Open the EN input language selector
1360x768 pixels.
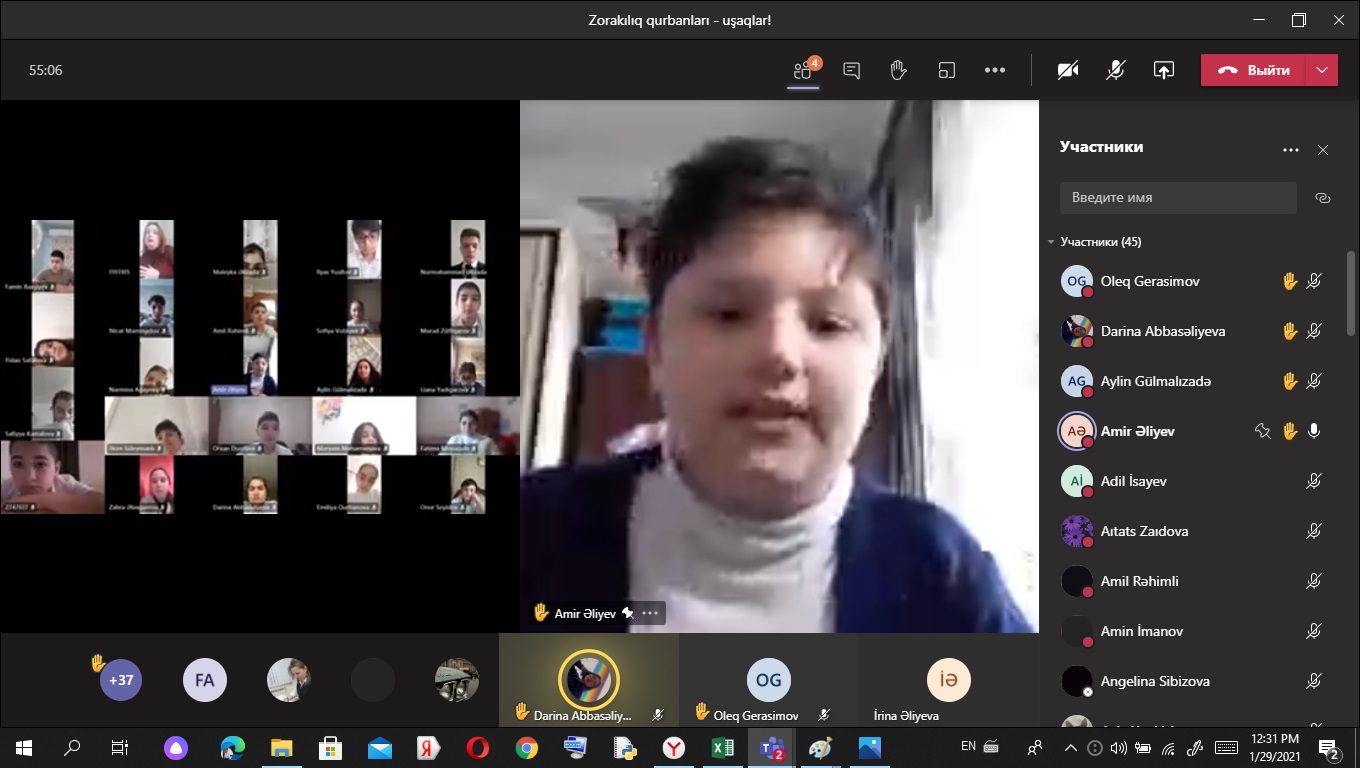[968, 746]
